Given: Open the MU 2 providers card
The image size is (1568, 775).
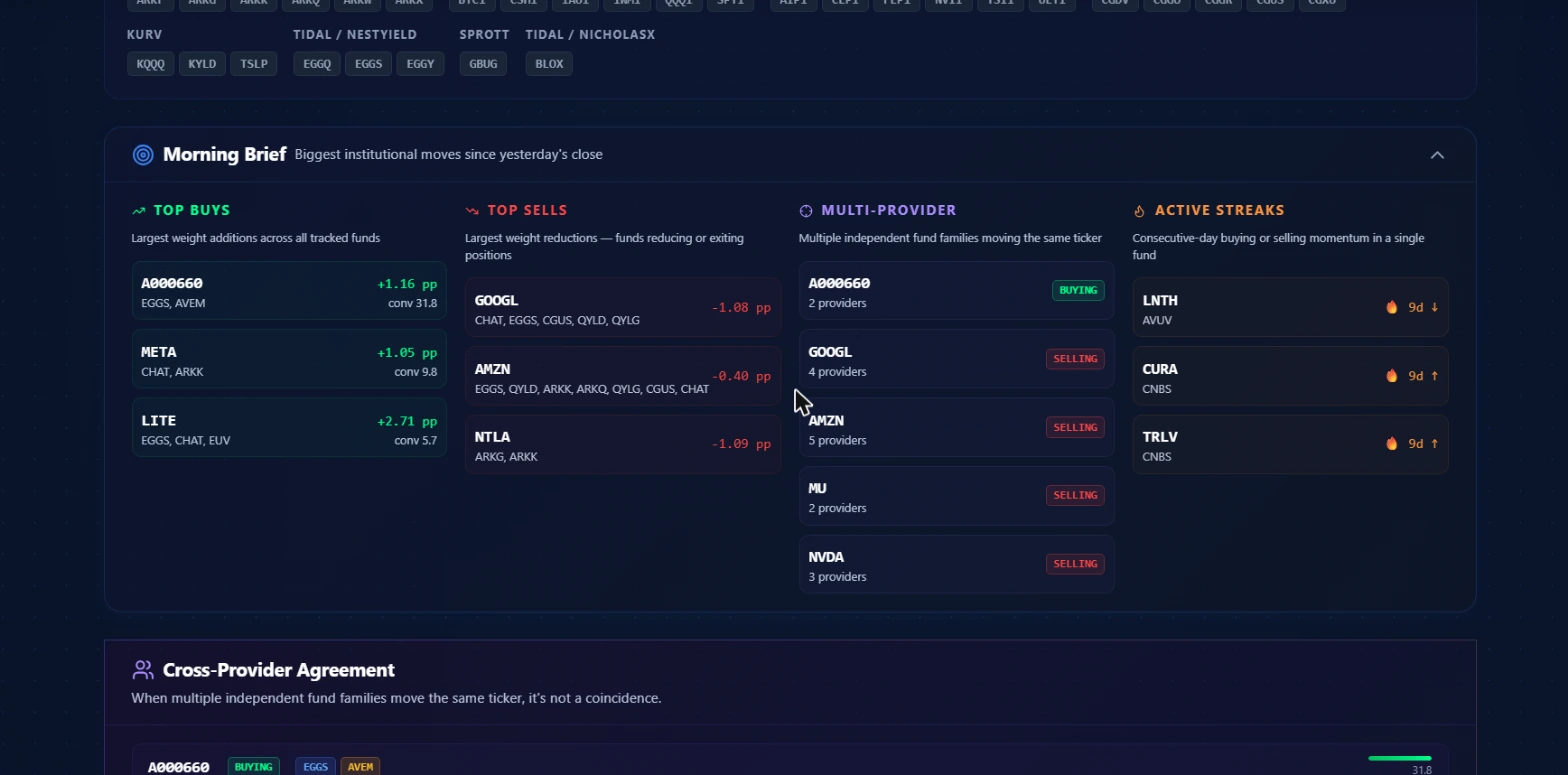Looking at the screenshot, I should 956,496.
